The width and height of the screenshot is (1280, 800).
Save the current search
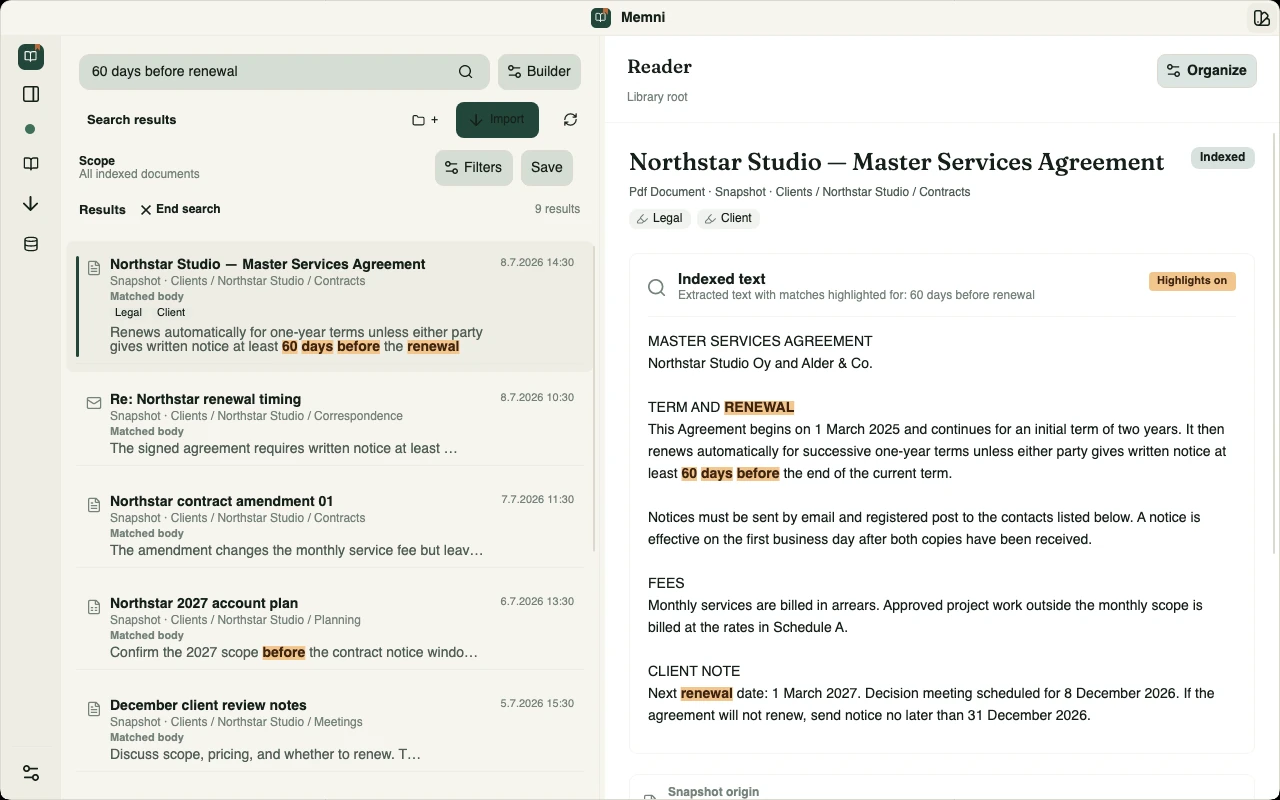(x=547, y=168)
